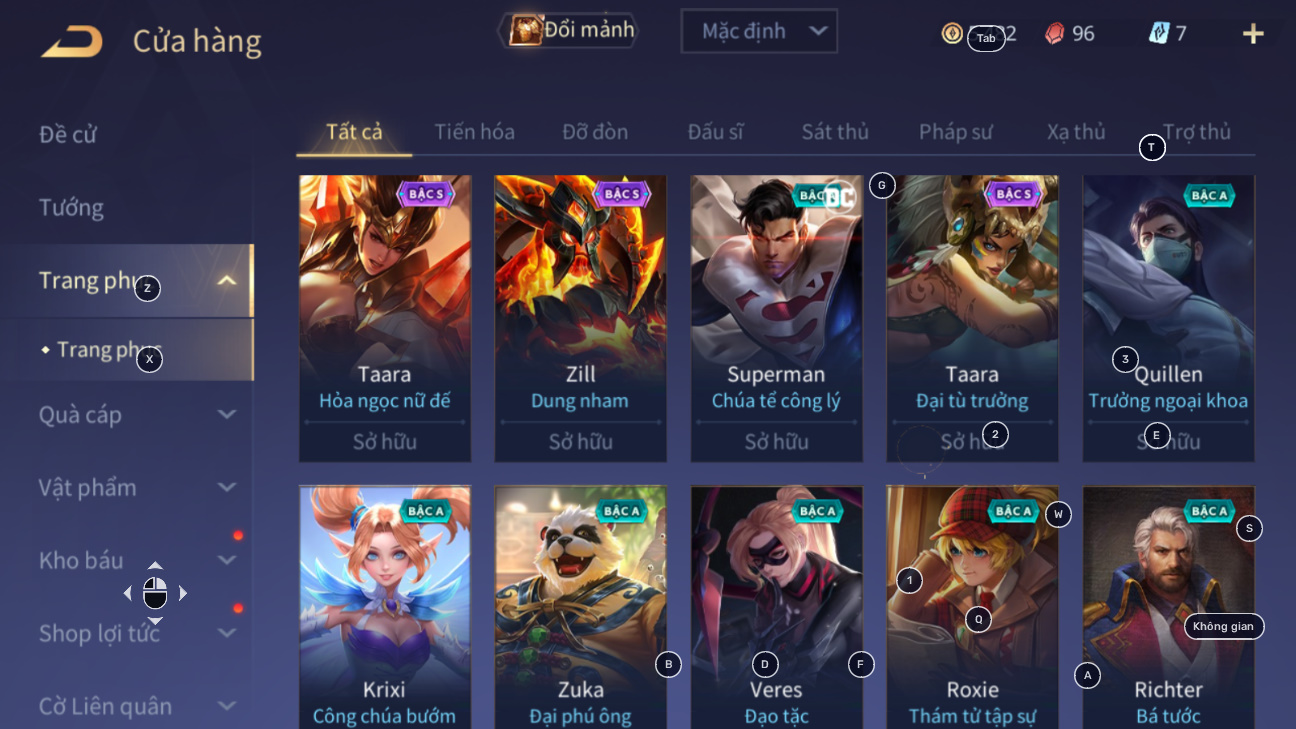This screenshot has height=729, width=1296.
Task: Click the red ruby currency icon
Action: 1055,34
